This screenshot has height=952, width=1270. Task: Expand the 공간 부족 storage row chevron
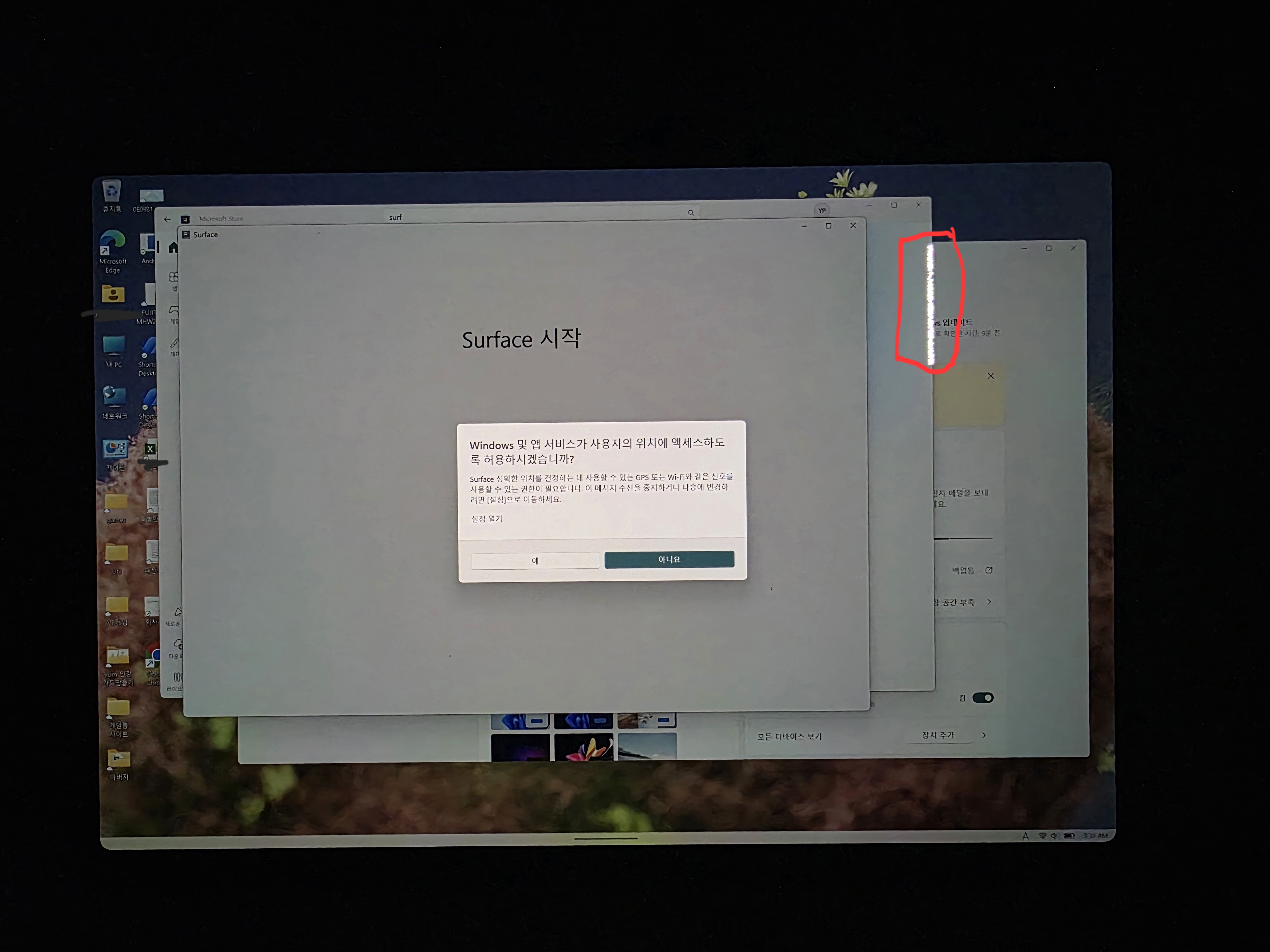pyautogui.click(x=989, y=602)
